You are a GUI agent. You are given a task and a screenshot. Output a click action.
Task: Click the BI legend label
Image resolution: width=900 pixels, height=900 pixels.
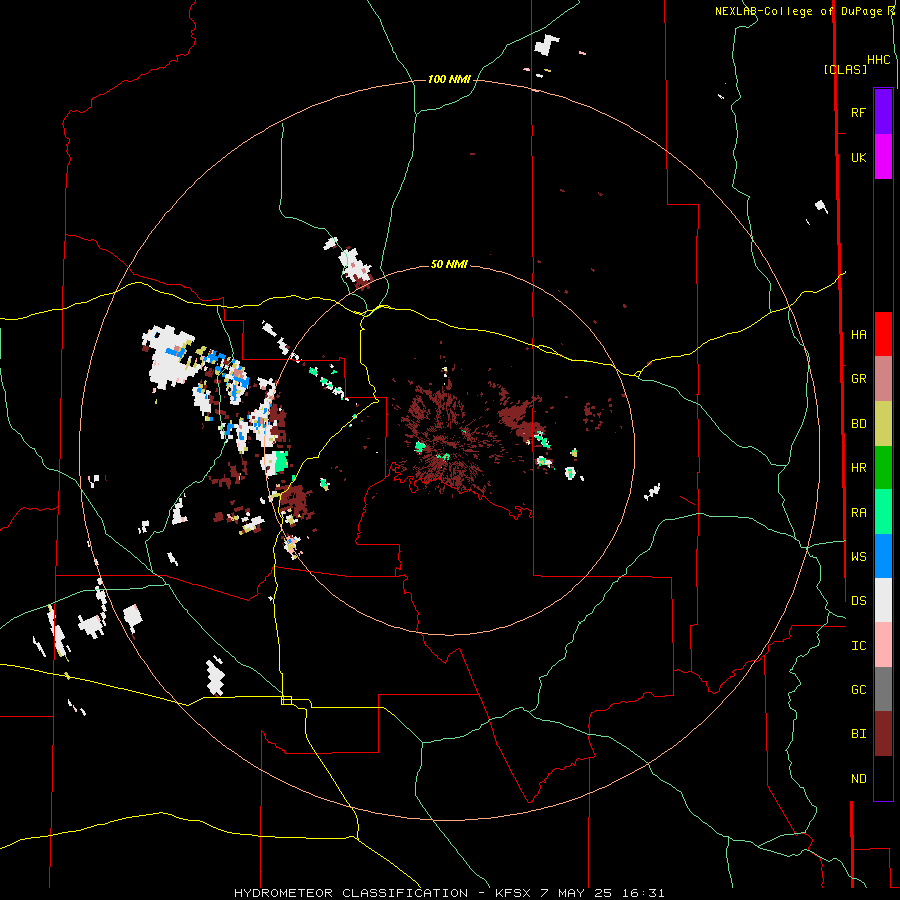tap(858, 734)
